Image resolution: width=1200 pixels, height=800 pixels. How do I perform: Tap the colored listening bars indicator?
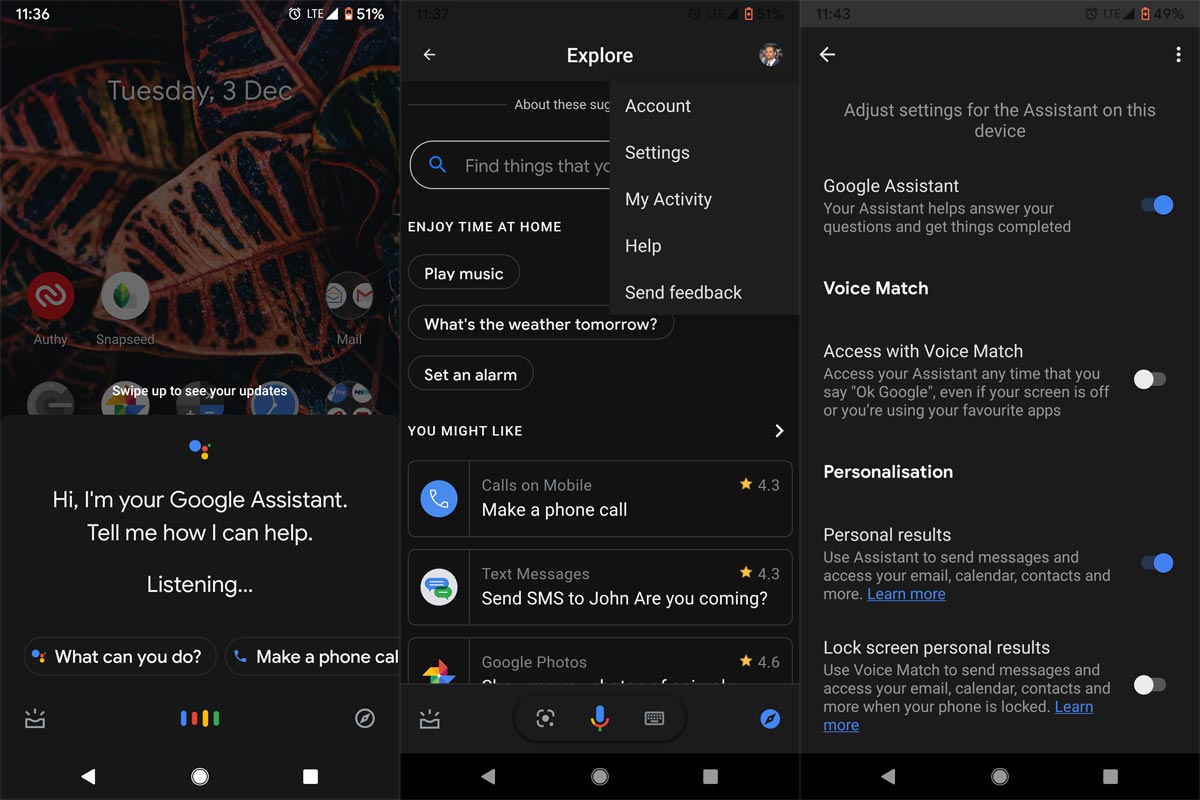point(200,718)
